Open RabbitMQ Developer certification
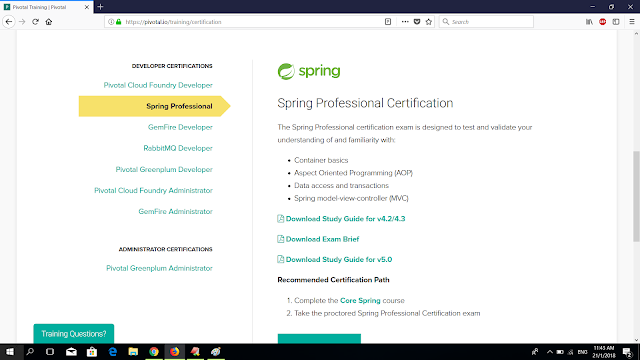Screen dimensions: 640x360 [178, 148]
